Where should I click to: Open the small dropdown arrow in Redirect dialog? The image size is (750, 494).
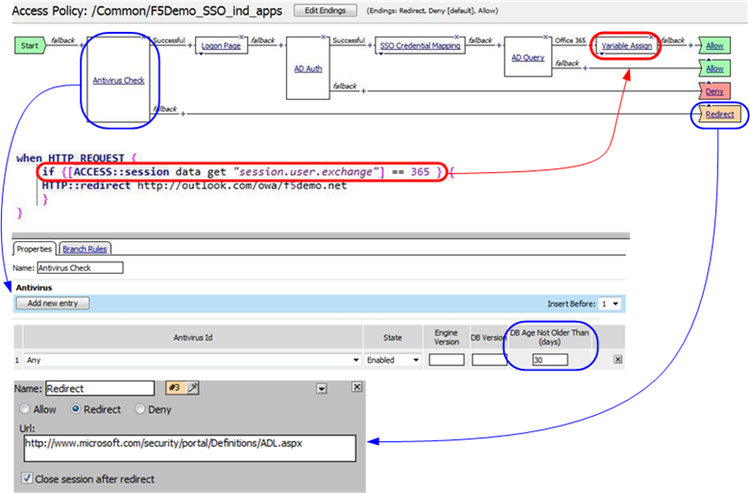click(x=321, y=389)
